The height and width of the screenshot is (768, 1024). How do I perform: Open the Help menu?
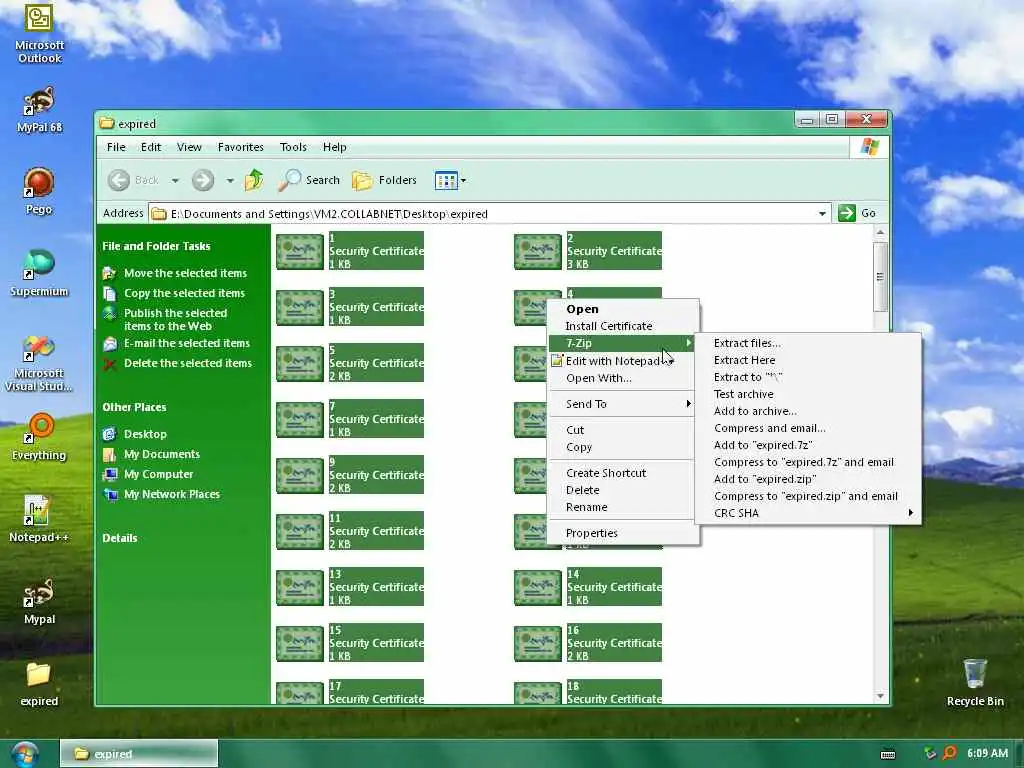334,147
